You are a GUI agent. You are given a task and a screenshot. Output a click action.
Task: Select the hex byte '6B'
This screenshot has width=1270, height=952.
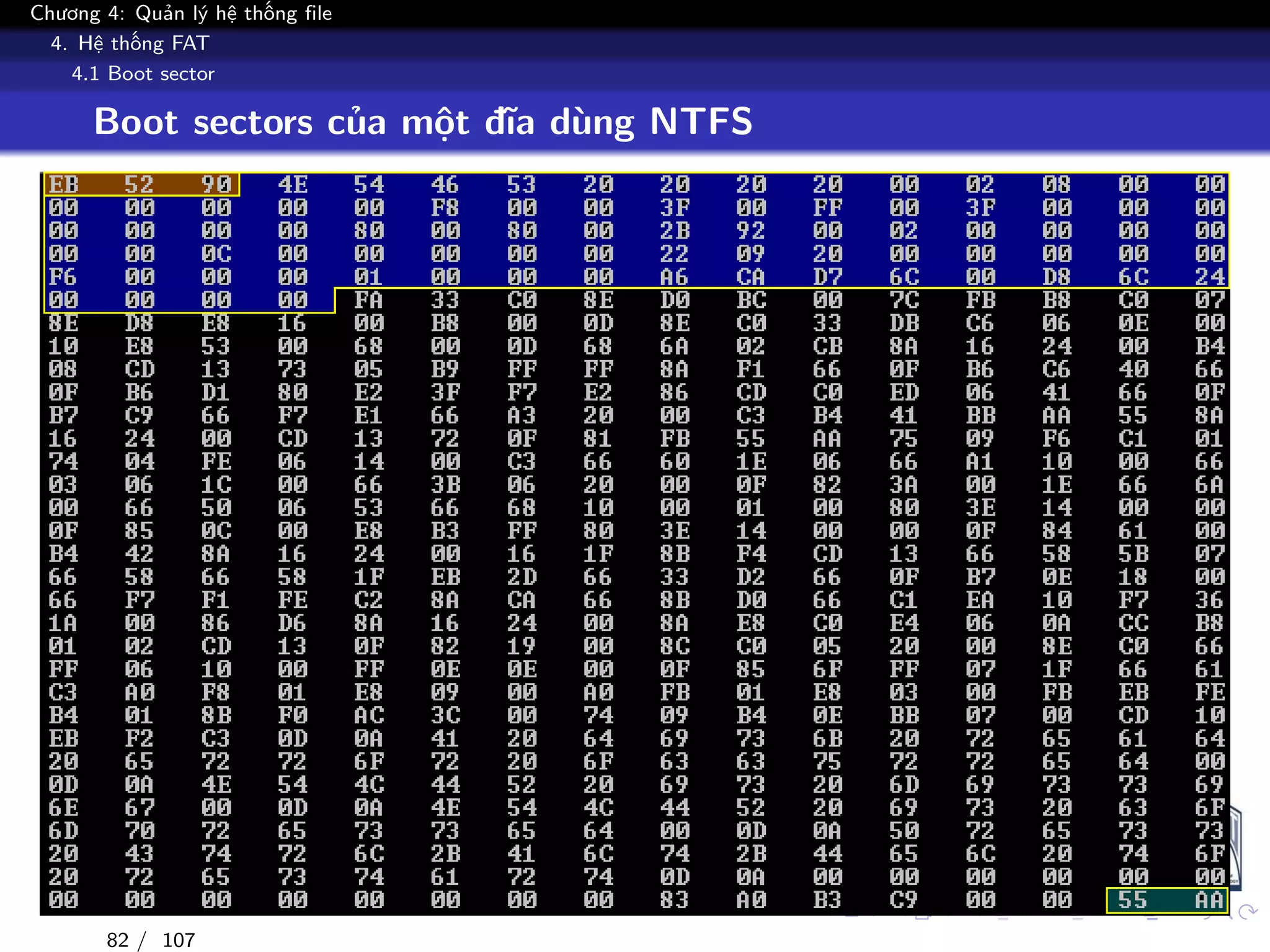click(828, 739)
